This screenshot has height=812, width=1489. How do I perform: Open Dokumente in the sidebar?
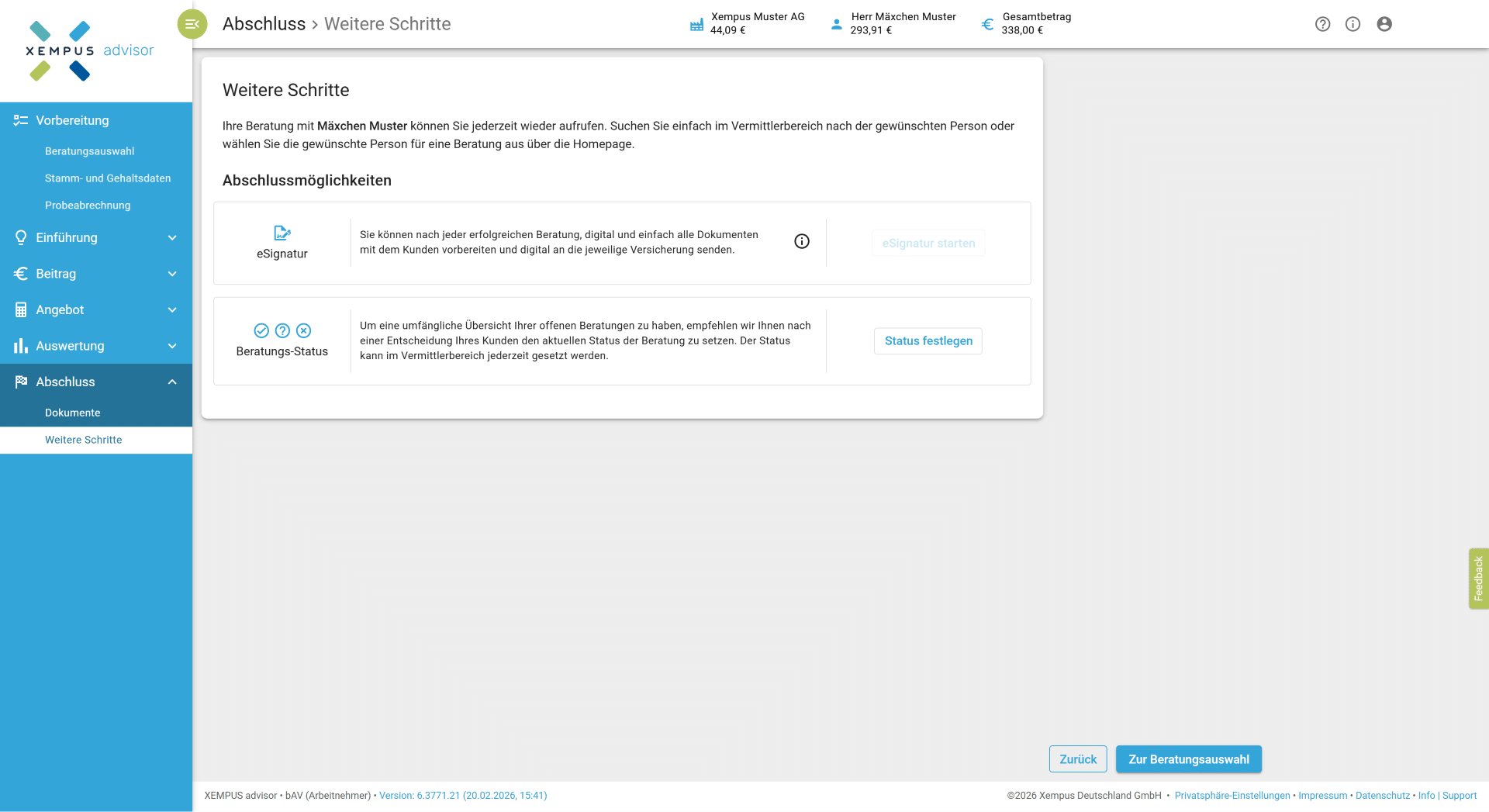click(x=73, y=413)
